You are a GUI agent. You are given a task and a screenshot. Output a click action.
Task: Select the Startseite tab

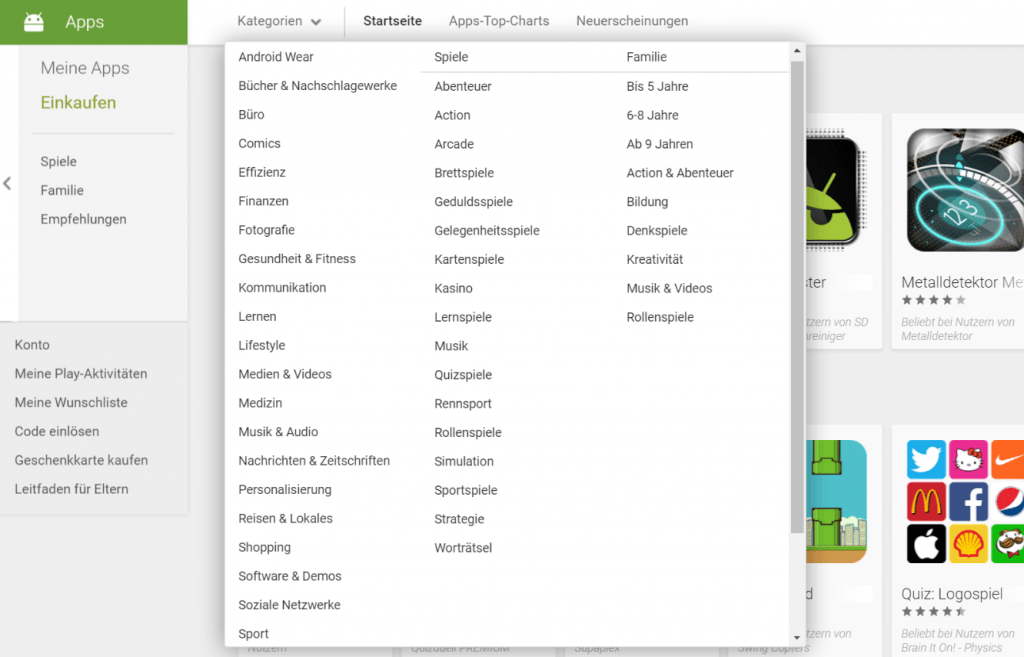pyautogui.click(x=392, y=21)
